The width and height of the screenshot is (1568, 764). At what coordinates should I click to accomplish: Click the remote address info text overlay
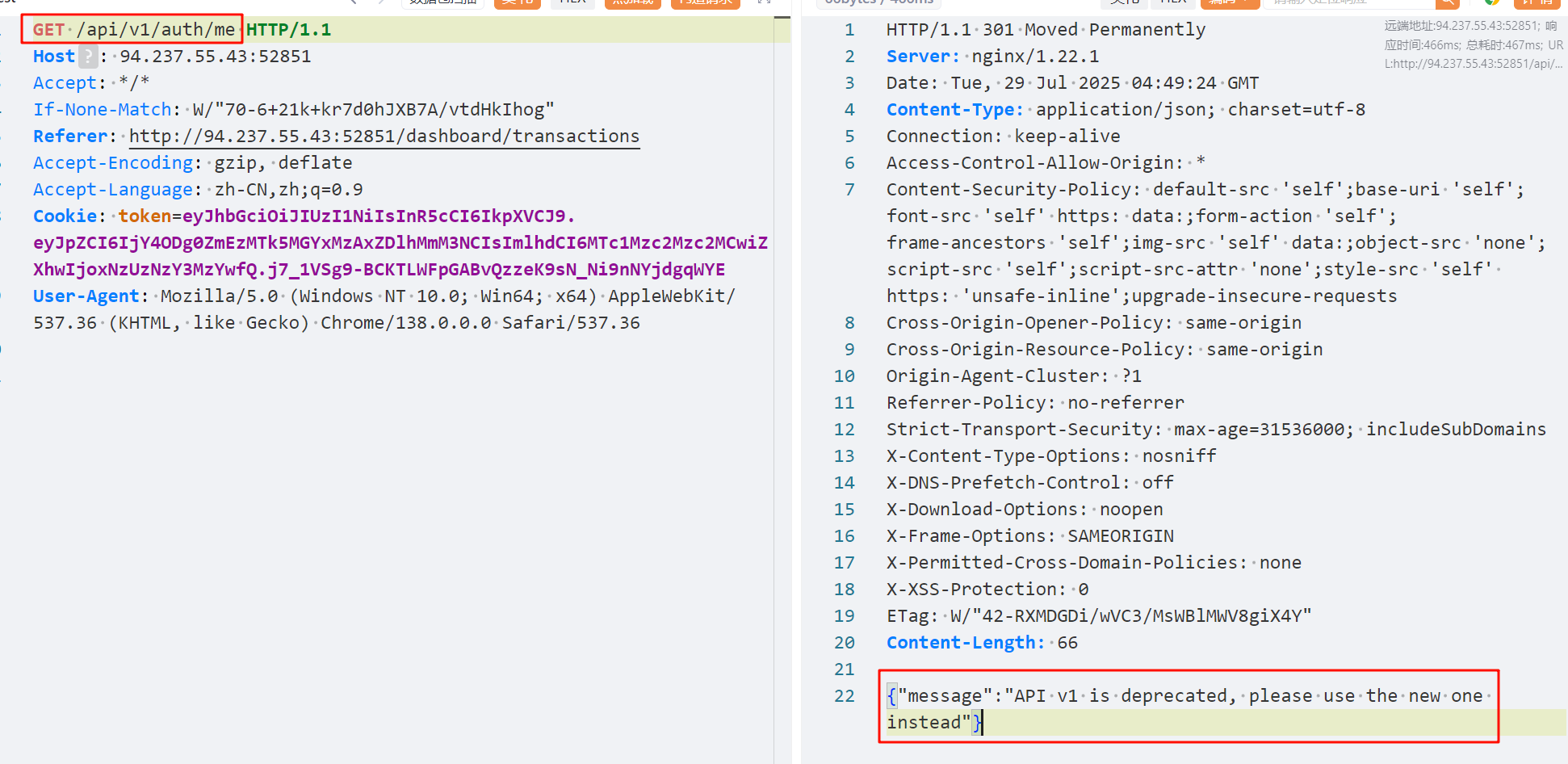[1472, 44]
